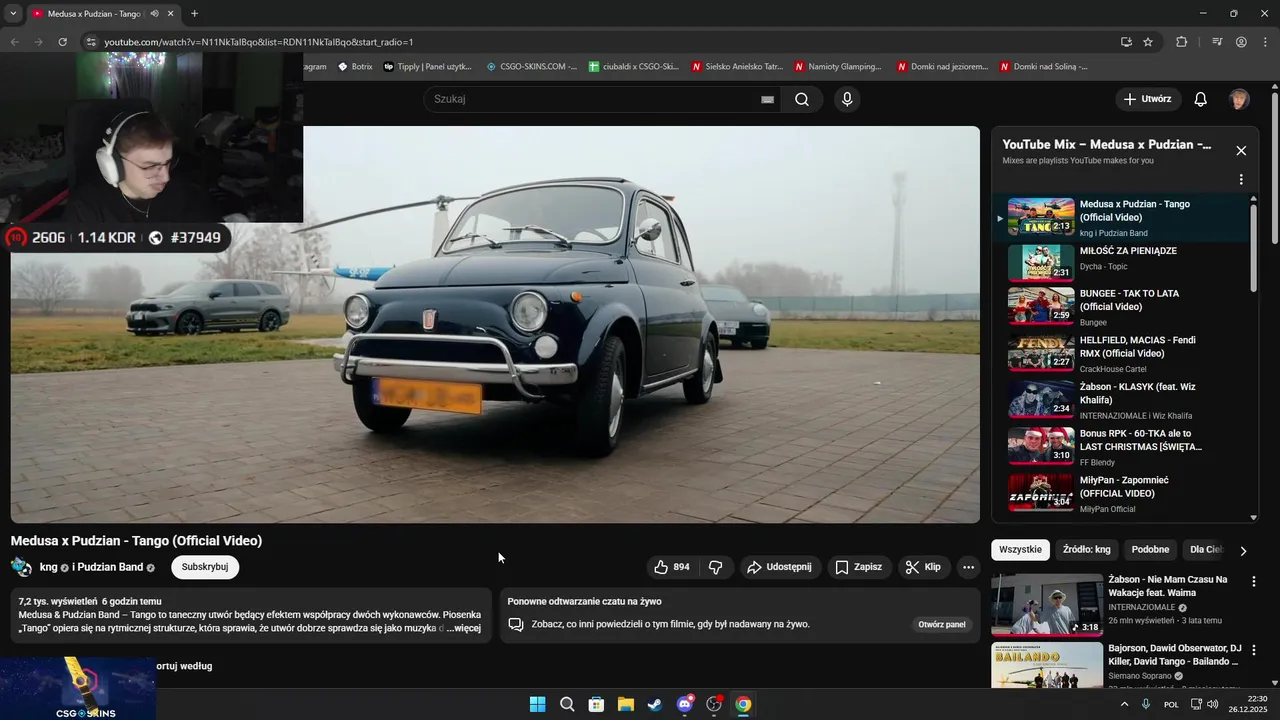Open the YouTube Mix playlist options menu
Image resolution: width=1280 pixels, height=720 pixels.
(x=1241, y=180)
